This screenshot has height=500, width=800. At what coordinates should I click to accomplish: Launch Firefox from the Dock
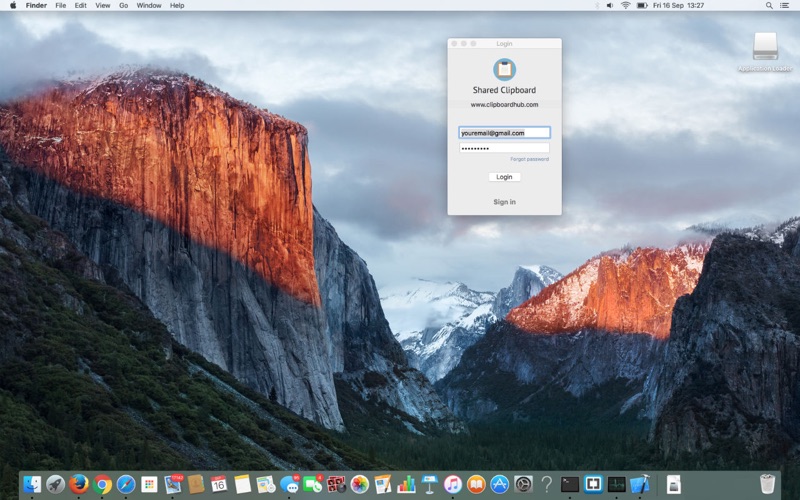tap(79, 484)
